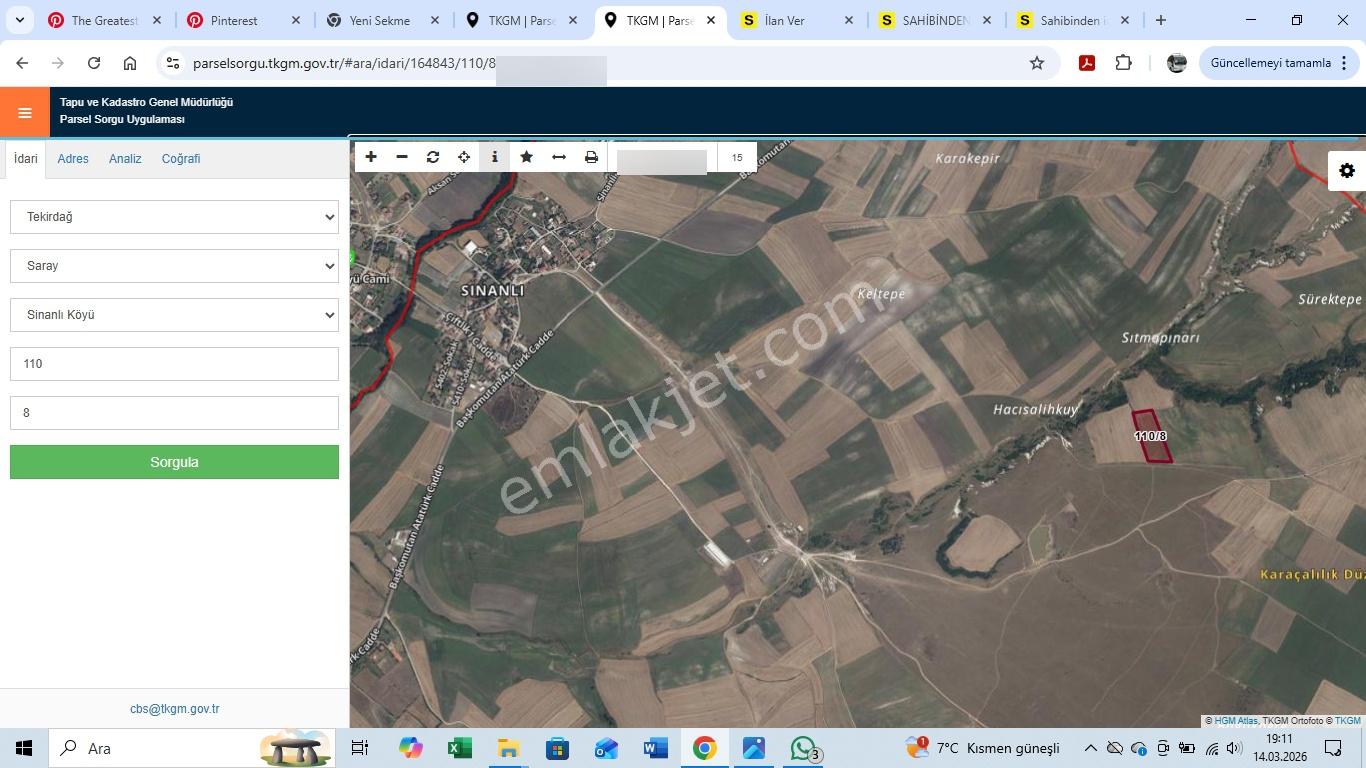Open the Saray district dropdown

[174, 266]
